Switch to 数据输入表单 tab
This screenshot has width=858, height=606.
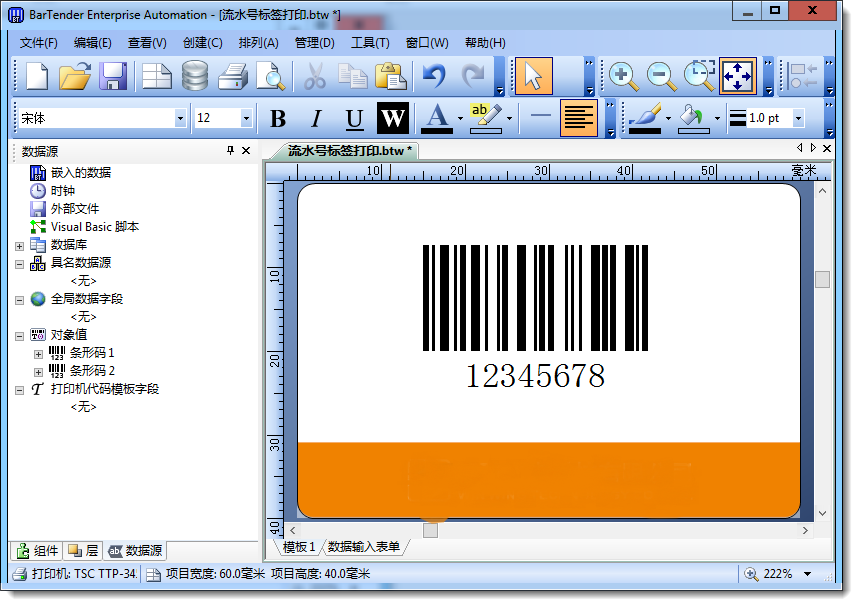pyautogui.click(x=364, y=547)
